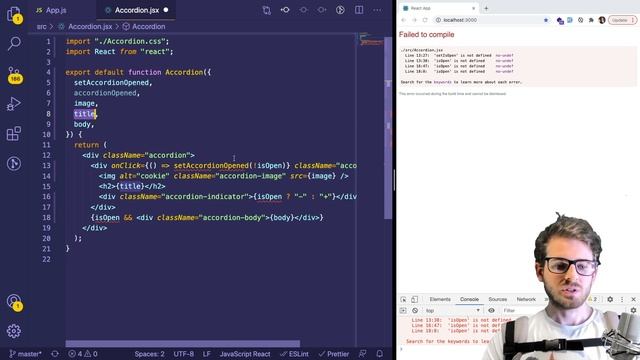Click the editor horizontal scrollbar
The image size is (640, 360).
tap(182, 344)
